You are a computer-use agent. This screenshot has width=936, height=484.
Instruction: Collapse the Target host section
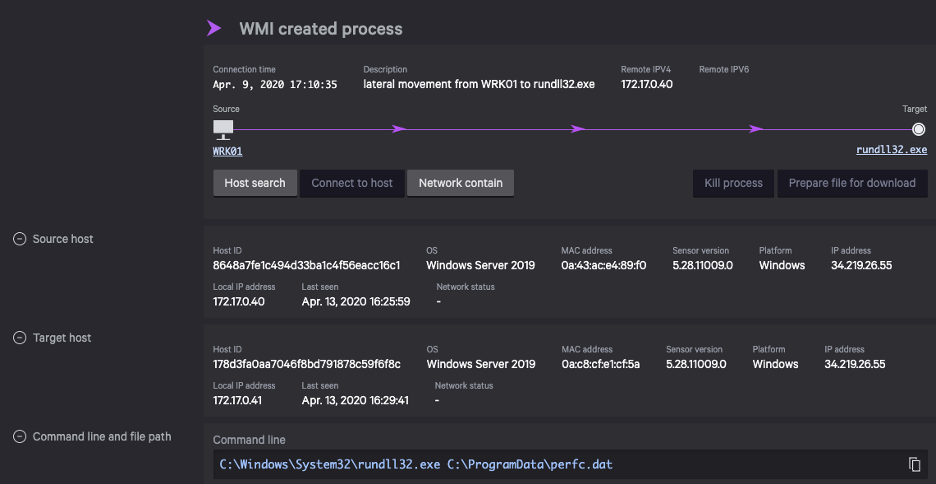click(19, 338)
